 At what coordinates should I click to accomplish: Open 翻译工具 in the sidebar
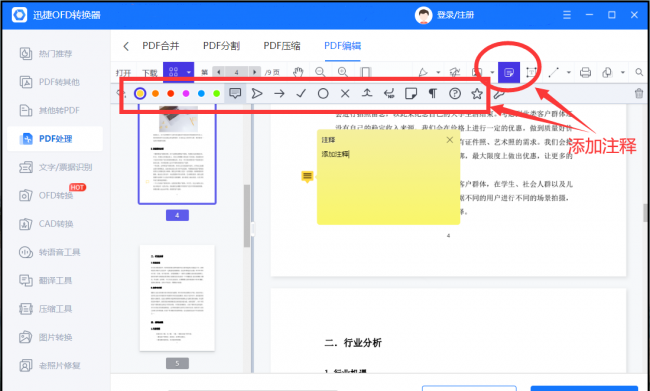(55, 280)
